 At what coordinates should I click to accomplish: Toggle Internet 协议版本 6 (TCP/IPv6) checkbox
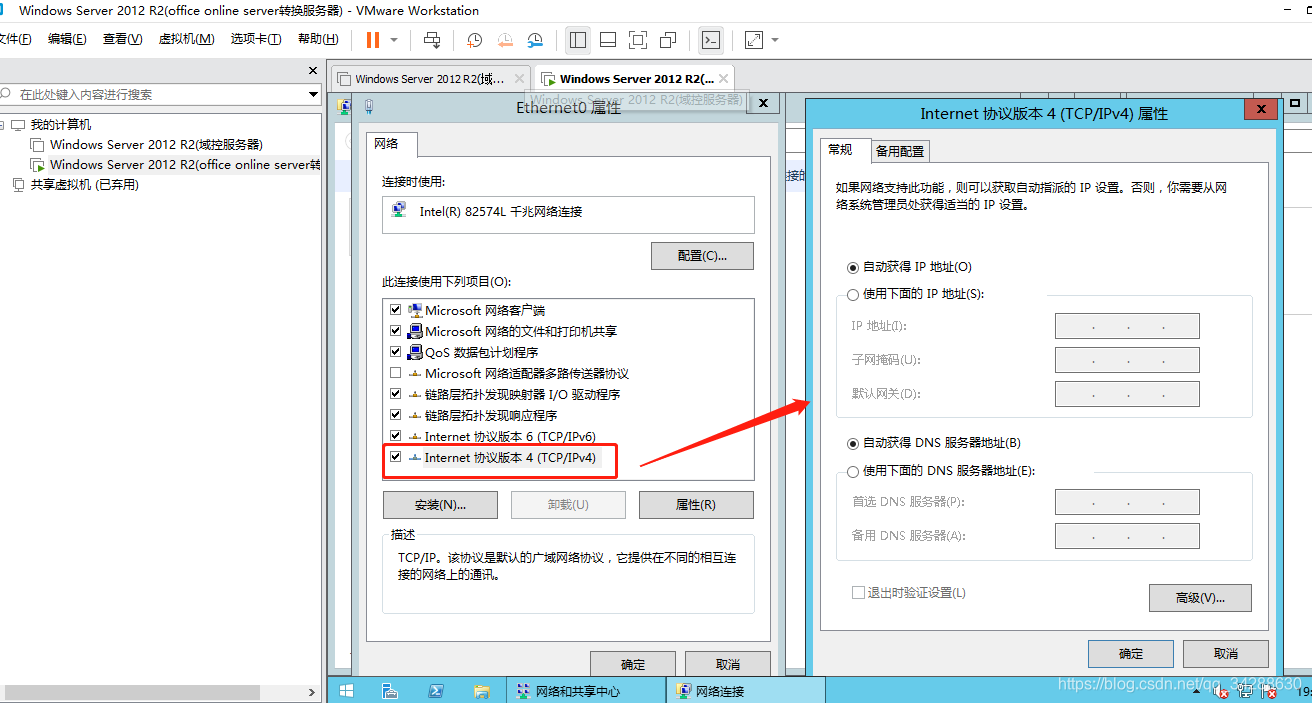tap(395, 436)
